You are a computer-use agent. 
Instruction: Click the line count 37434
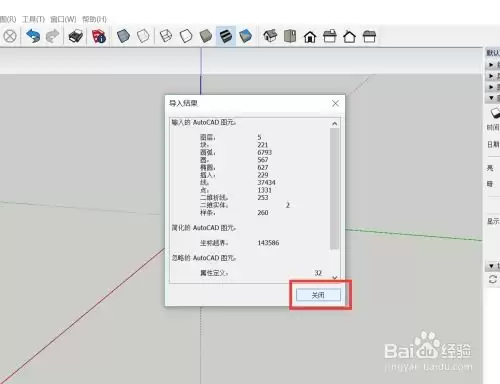point(266,182)
